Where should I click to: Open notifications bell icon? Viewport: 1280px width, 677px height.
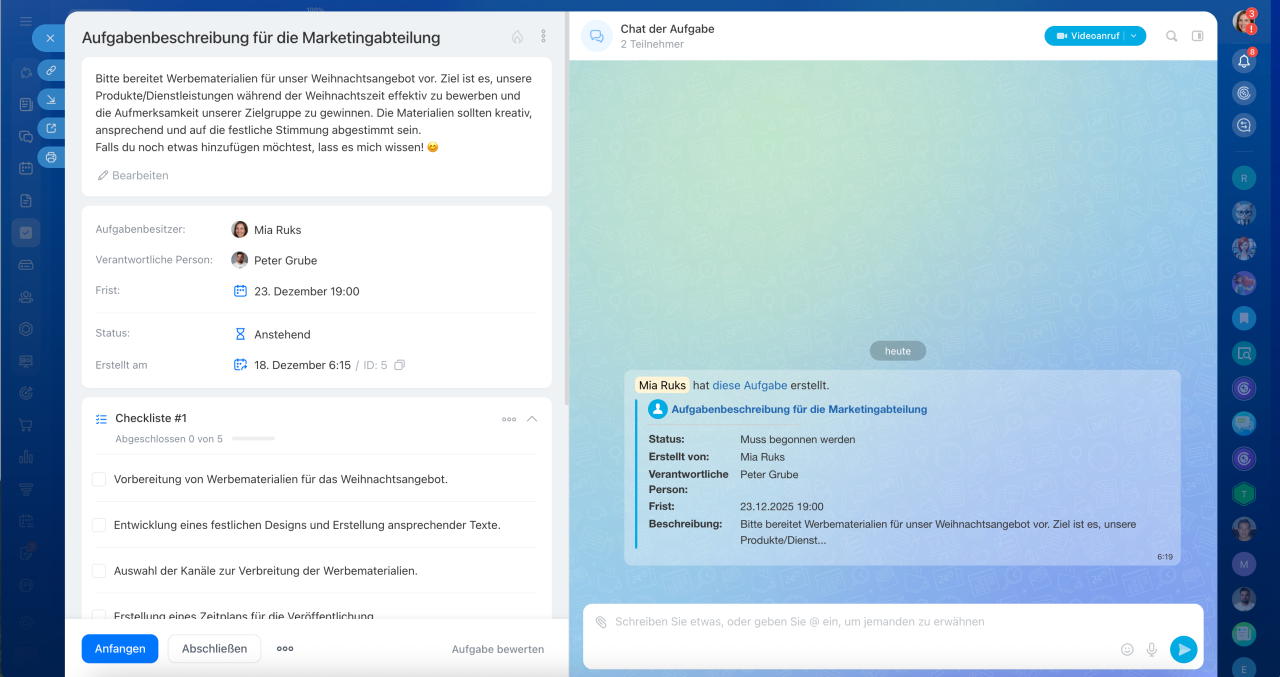1244,61
